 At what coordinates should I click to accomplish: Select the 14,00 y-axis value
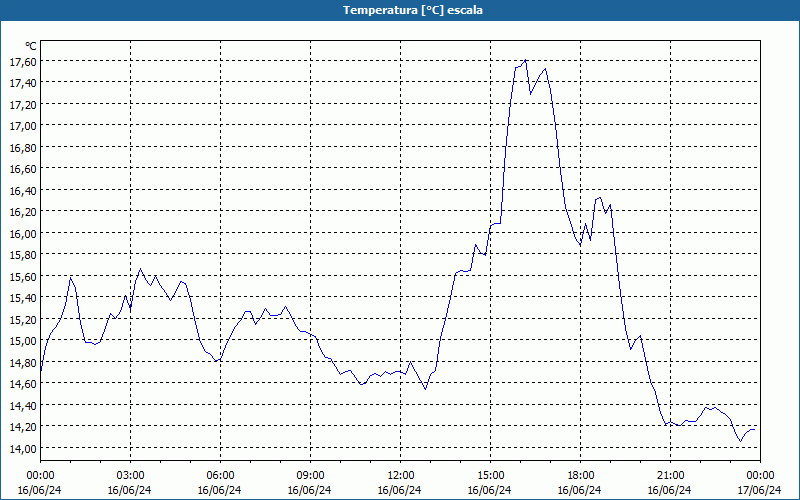coord(23,448)
